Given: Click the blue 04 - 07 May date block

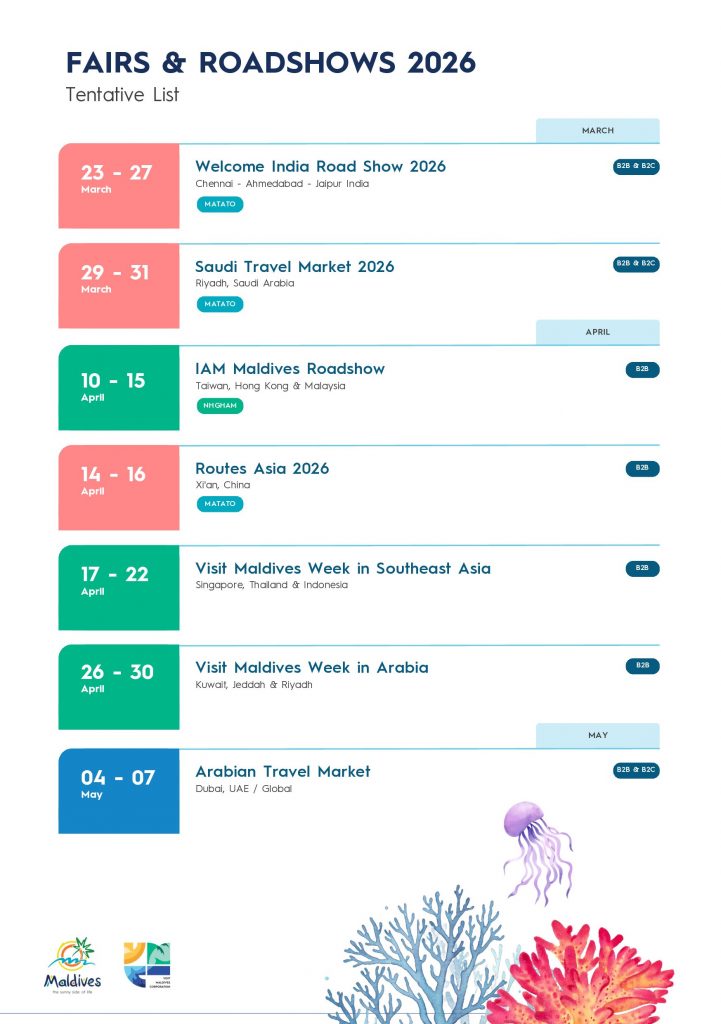Looking at the screenshot, I should click(119, 790).
